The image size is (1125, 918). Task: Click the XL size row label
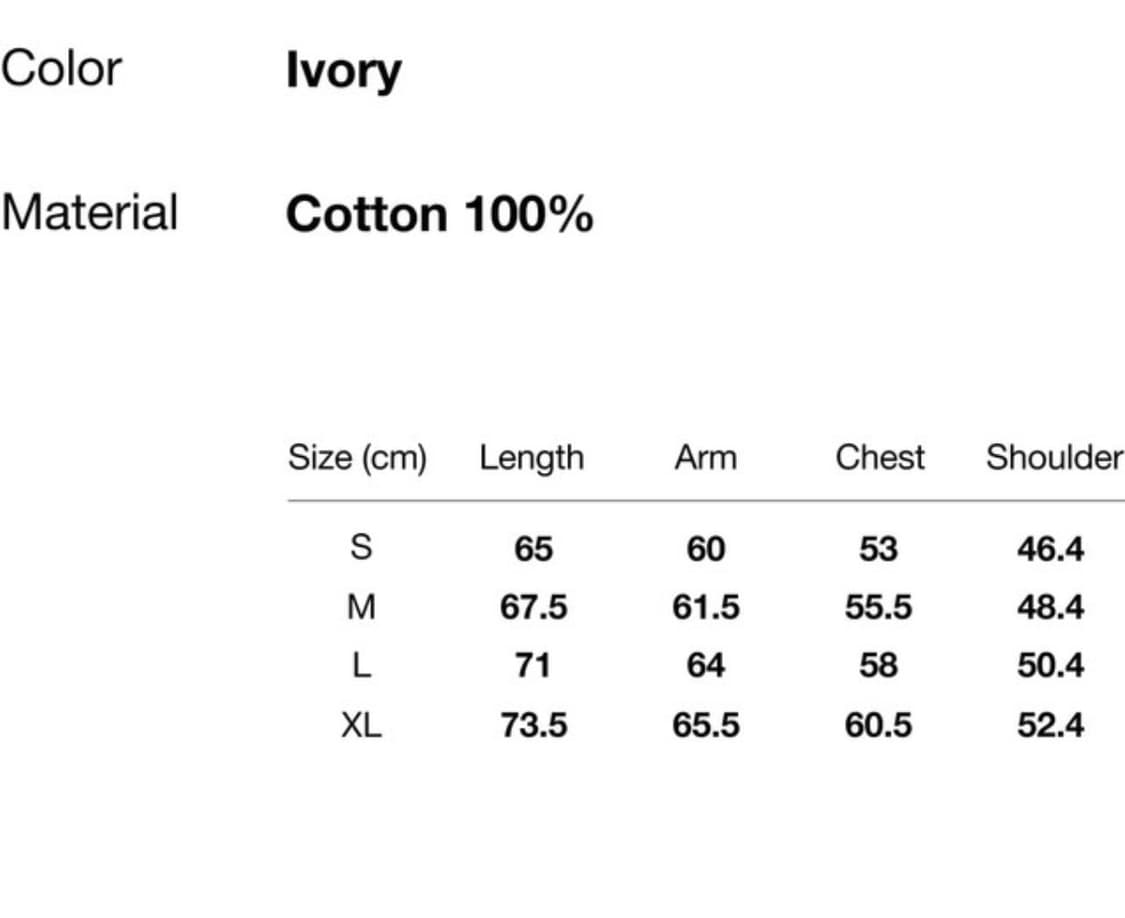point(361,725)
